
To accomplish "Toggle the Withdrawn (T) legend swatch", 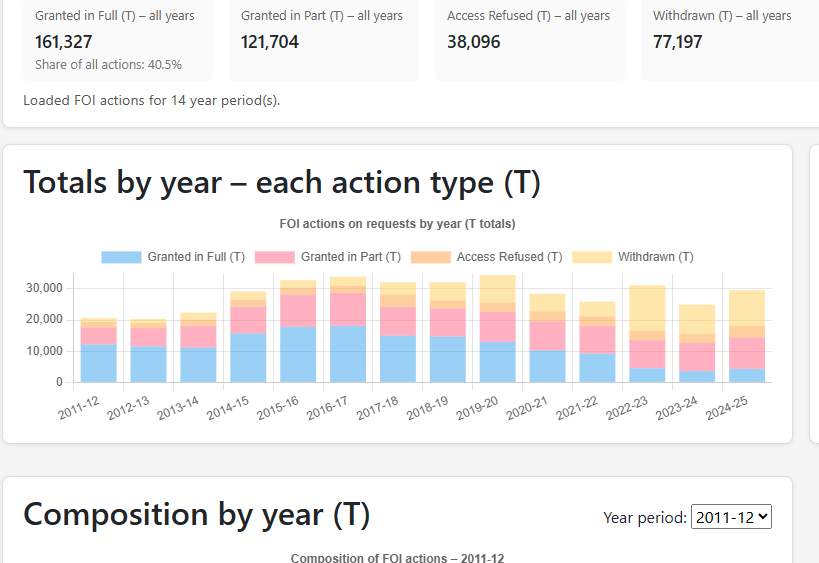I will [592, 257].
